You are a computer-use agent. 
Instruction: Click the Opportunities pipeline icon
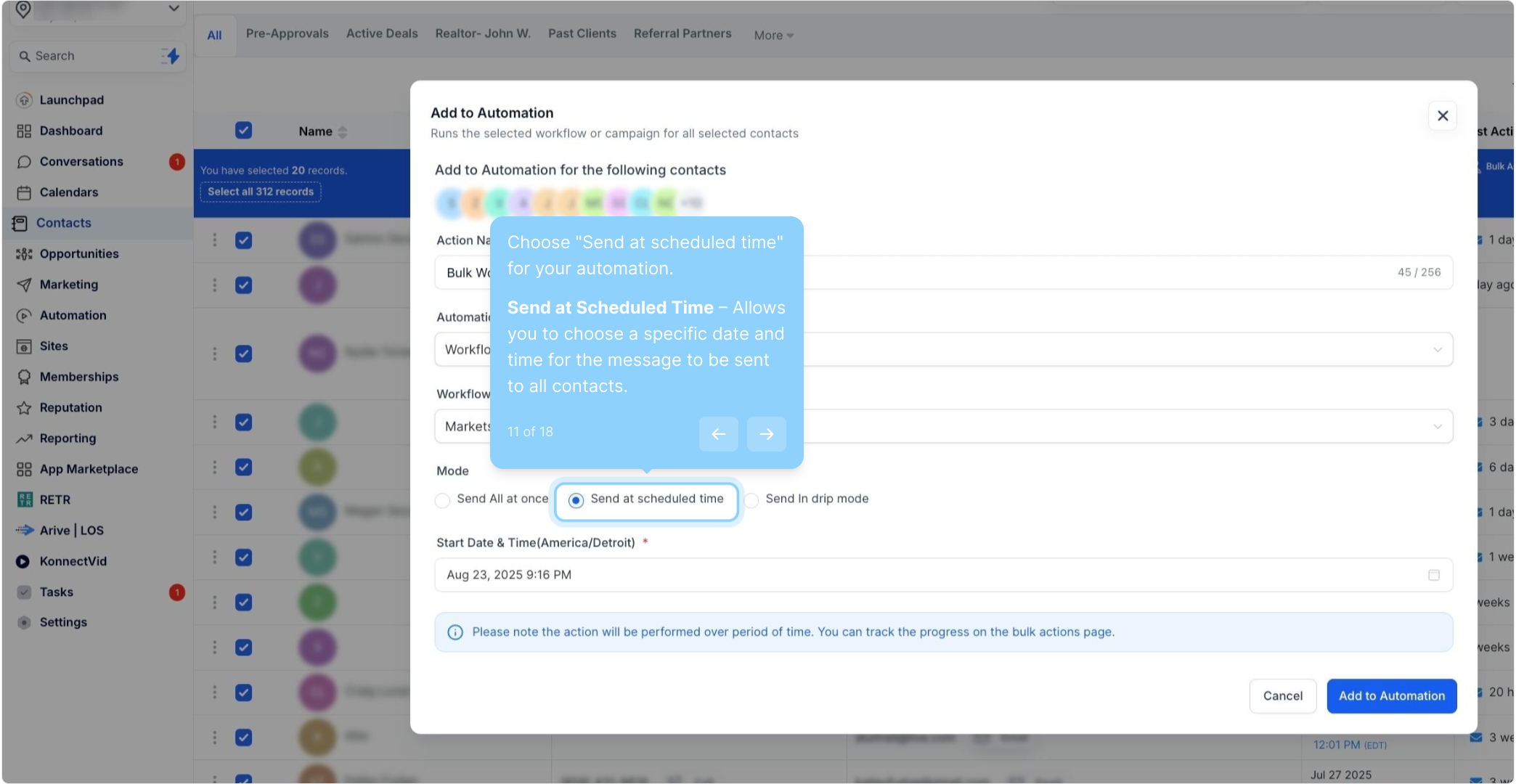pos(24,254)
